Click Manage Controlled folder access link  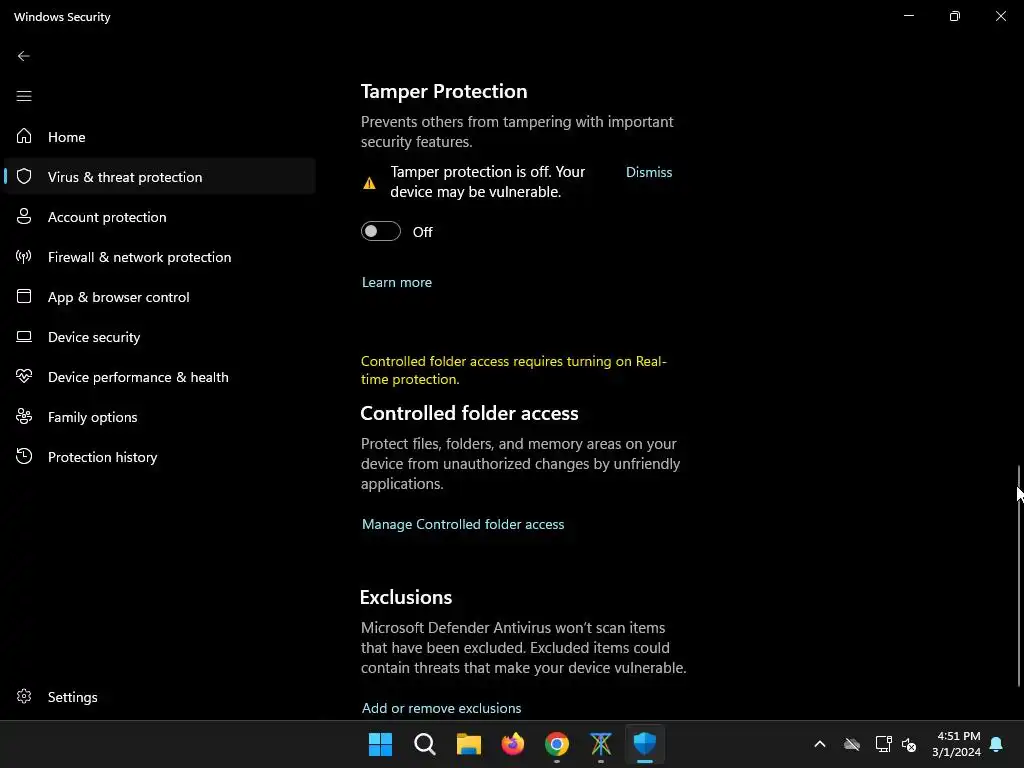462,524
